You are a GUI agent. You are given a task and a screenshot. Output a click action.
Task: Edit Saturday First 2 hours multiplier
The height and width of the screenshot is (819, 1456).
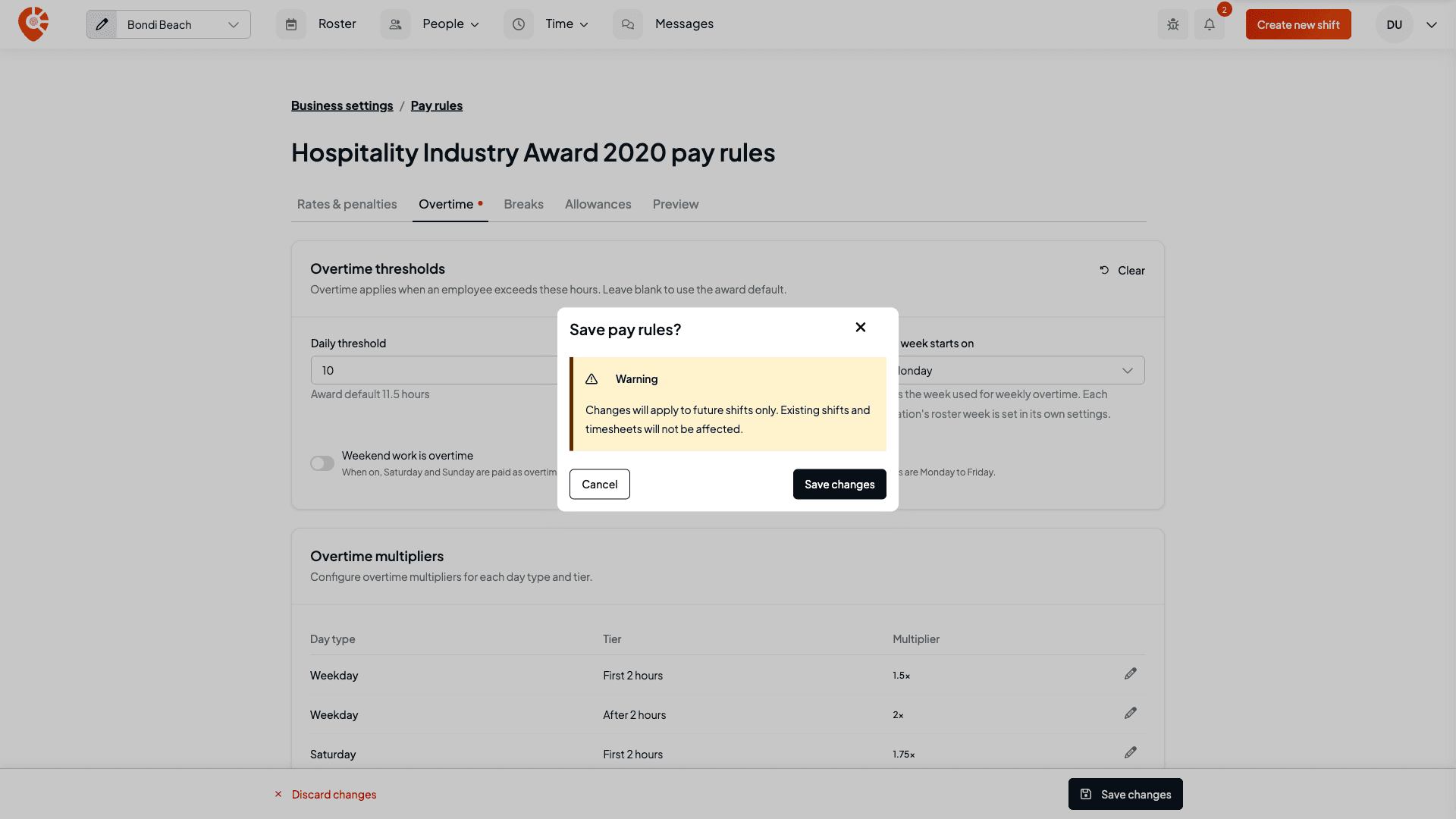pos(1131,753)
